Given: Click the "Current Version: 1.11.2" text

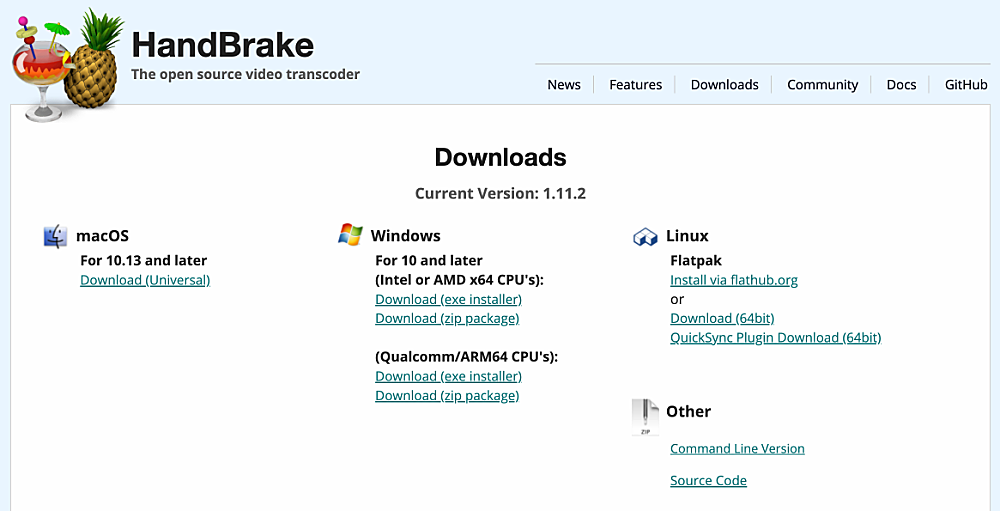Looking at the screenshot, I should (501, 193).
